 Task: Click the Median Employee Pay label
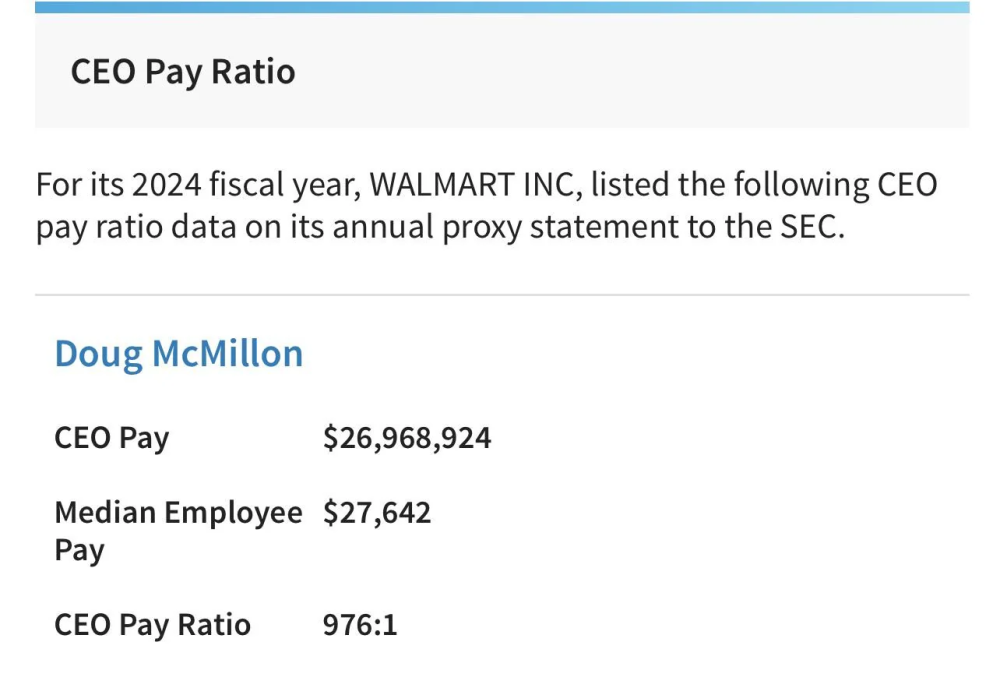(178, 513)
